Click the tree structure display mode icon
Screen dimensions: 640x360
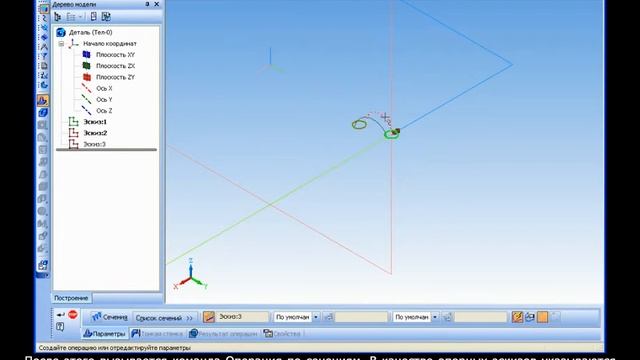pyautogui.click(x=58, y=17)
